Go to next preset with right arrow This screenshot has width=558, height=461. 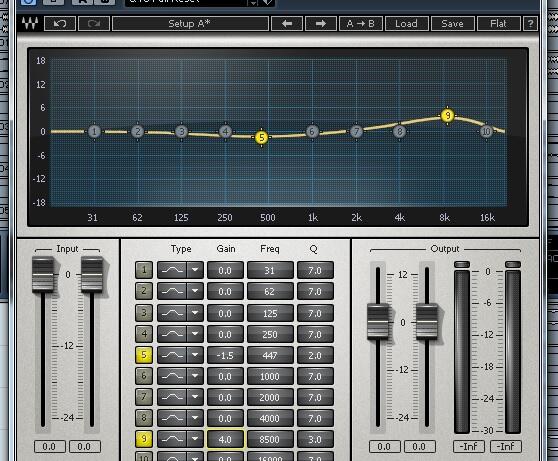pos(321,24)
